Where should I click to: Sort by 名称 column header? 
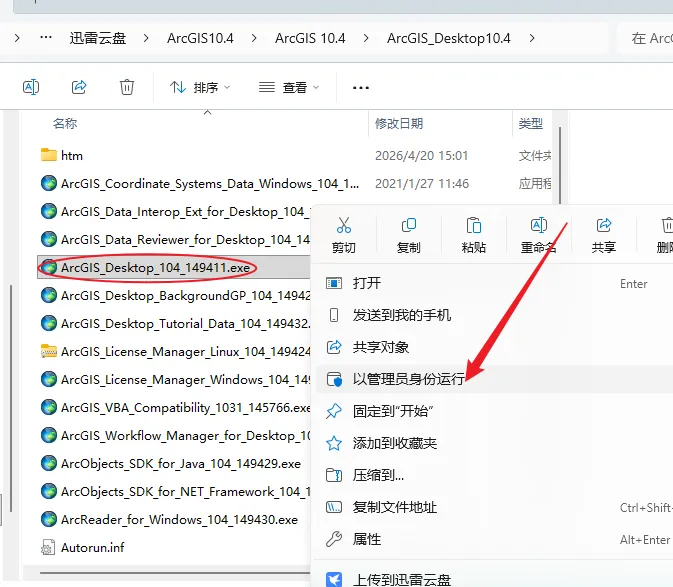pos(65,124)
